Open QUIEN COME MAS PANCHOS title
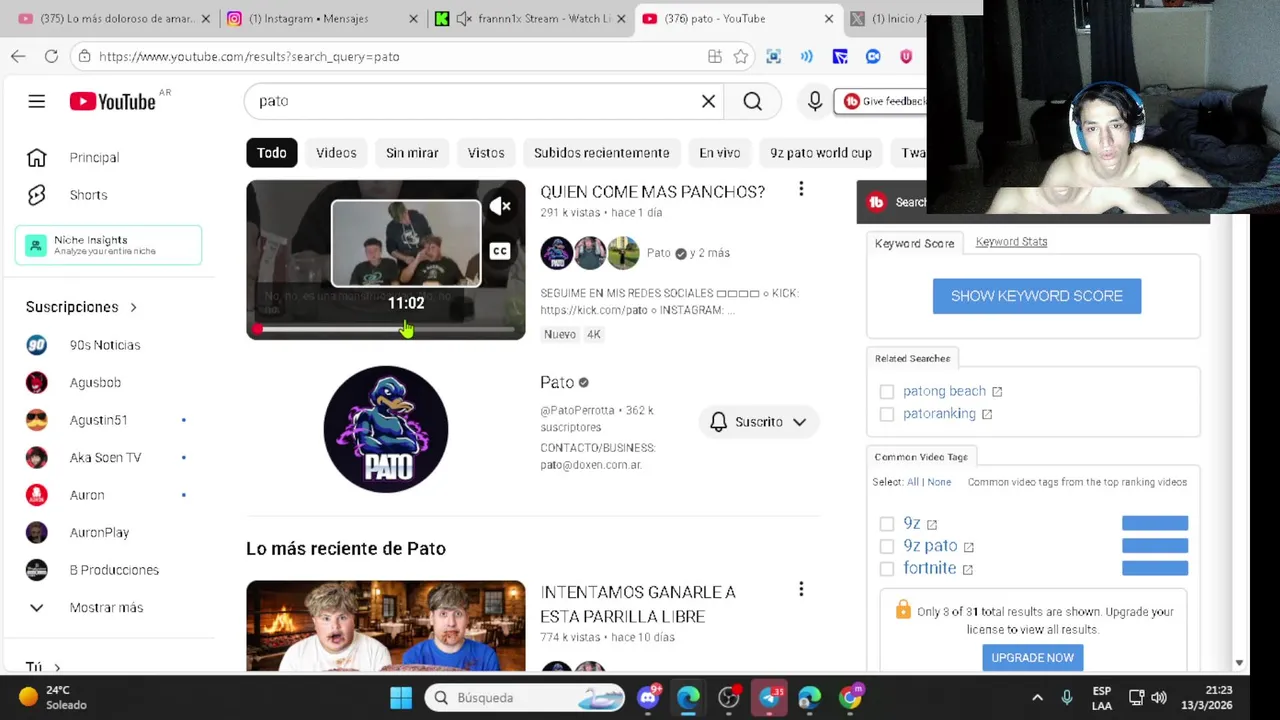This screenshot has width=1280, height=720. (652, 192)
